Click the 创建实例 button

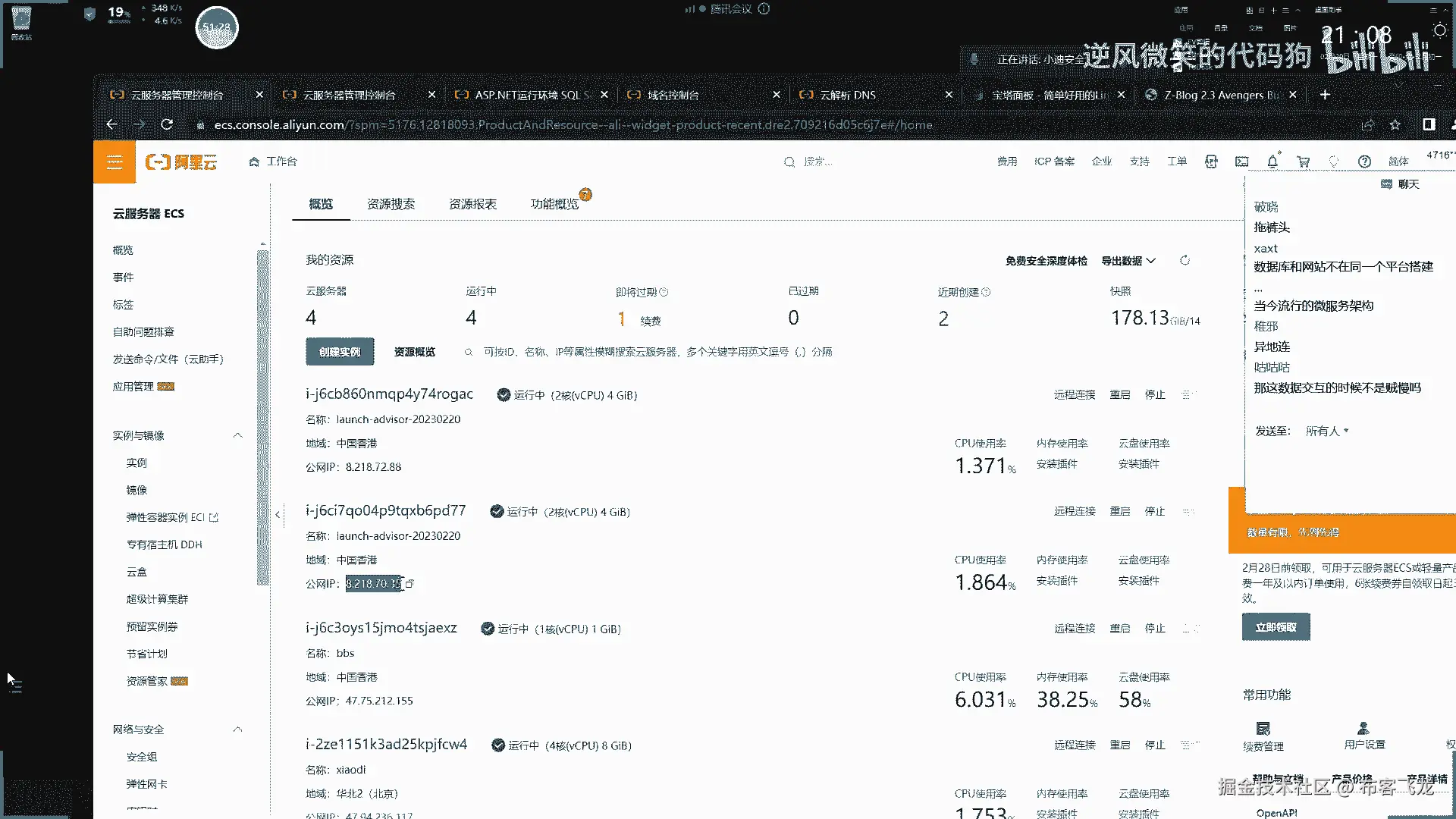click(x=340, y=352)
